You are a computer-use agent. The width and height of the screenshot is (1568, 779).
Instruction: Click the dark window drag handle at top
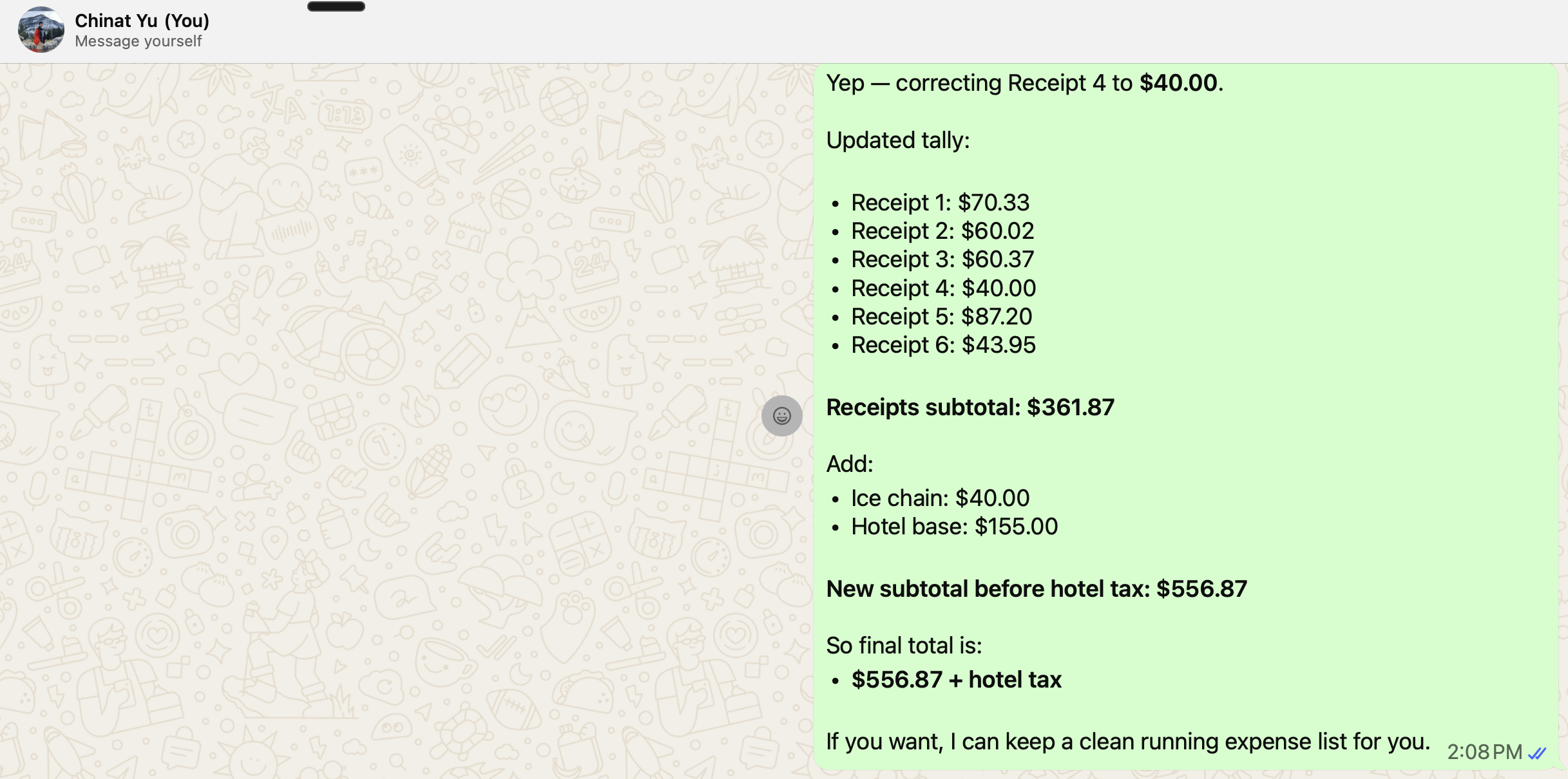pos(336,7)
